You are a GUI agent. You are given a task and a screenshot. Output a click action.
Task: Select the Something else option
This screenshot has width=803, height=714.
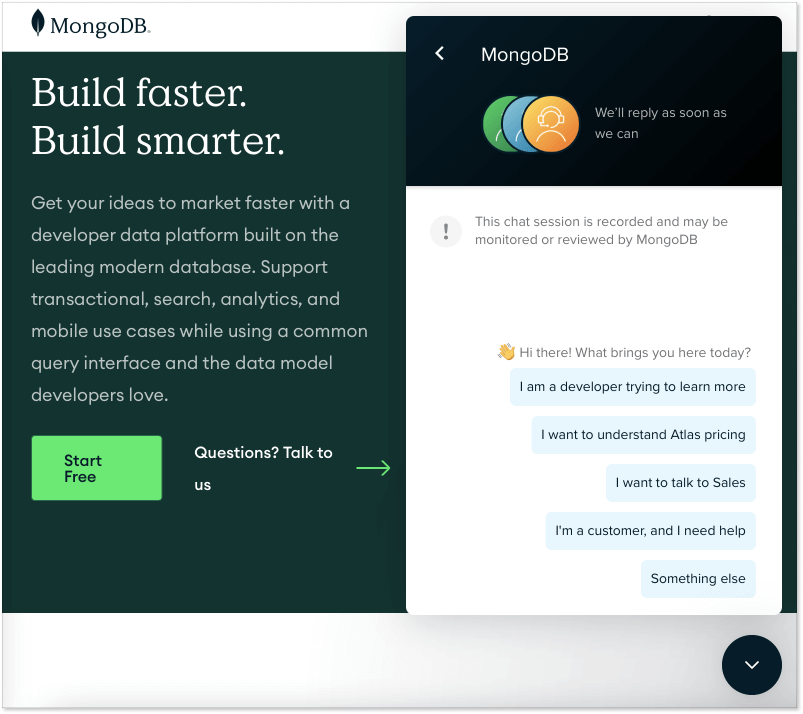point(698,579)
